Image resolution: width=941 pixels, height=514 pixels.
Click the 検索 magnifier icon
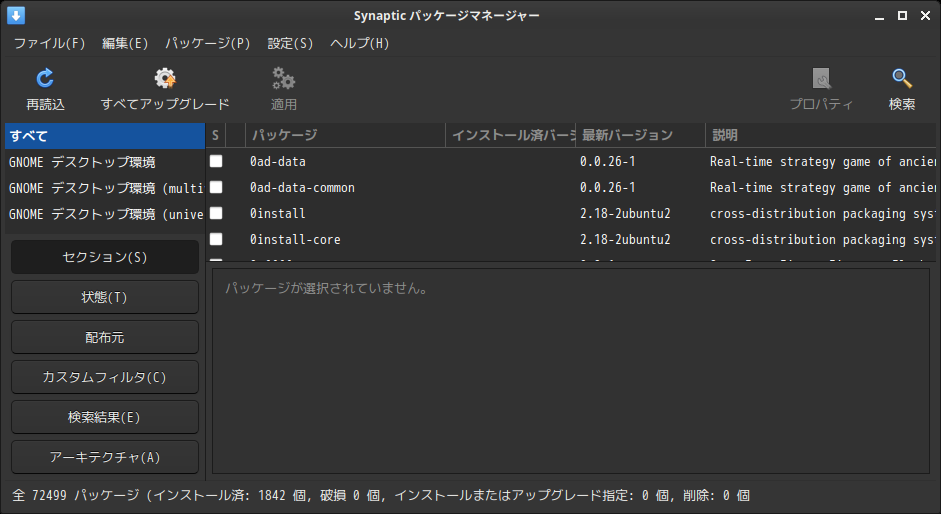point(901,78)
